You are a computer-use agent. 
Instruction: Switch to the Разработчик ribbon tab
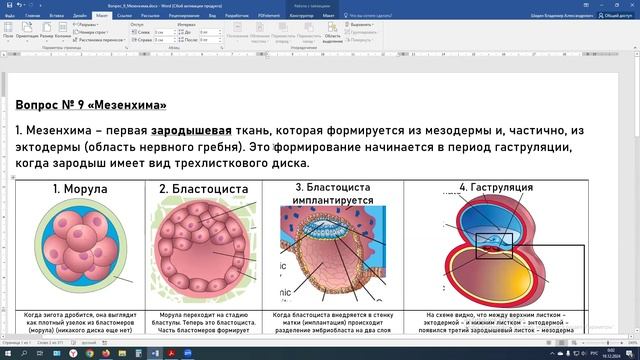tap(237, 16)
